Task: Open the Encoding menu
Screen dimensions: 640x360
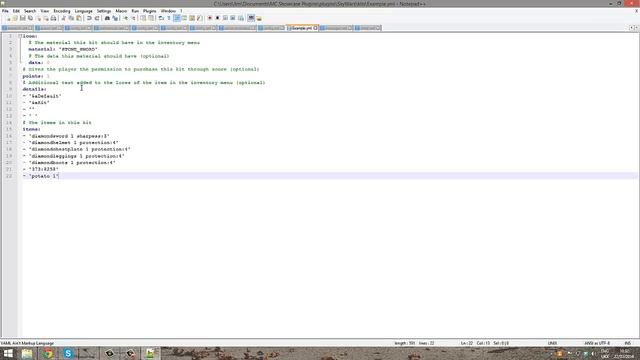Action: coord(62,11)
